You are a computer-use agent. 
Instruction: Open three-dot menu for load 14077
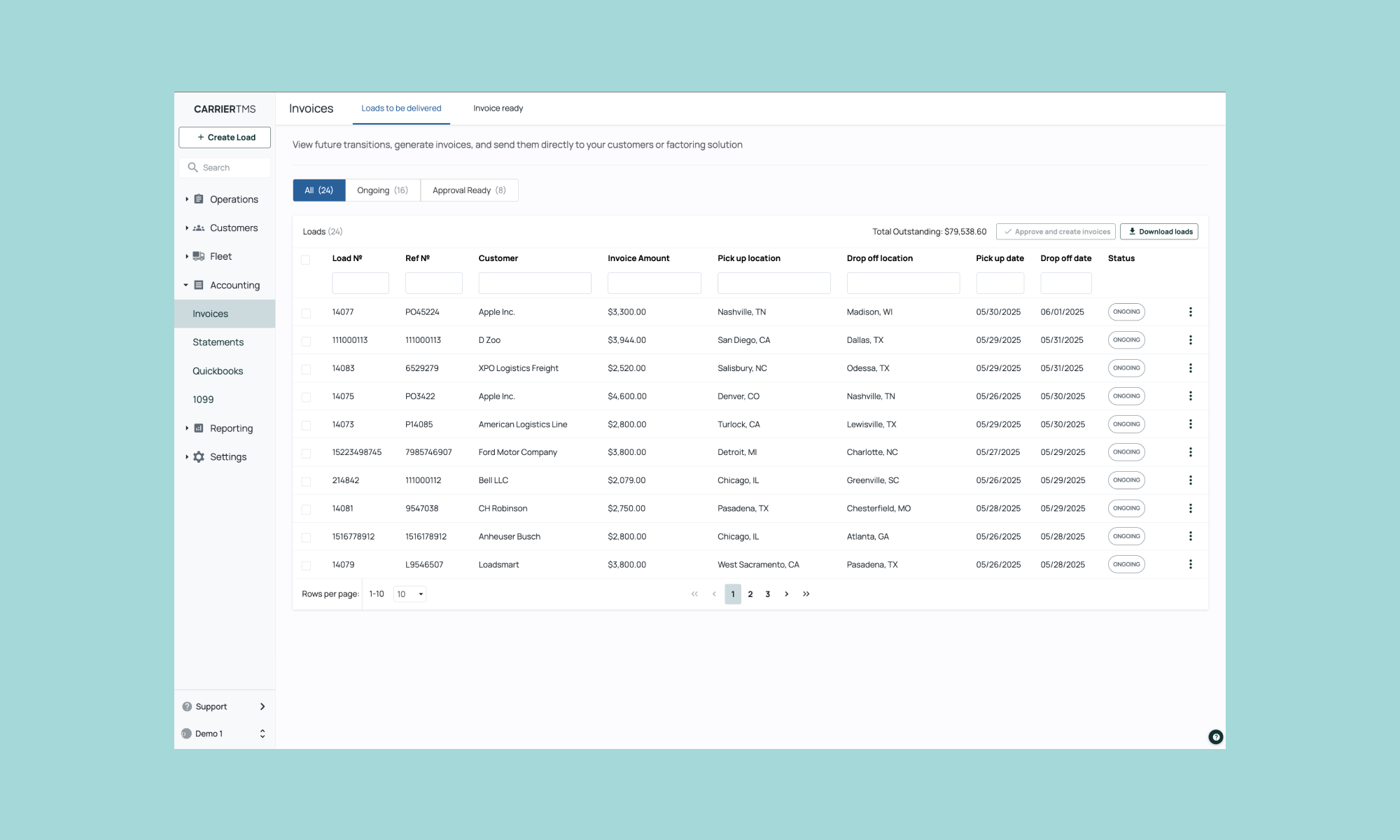click(1190, 312)
